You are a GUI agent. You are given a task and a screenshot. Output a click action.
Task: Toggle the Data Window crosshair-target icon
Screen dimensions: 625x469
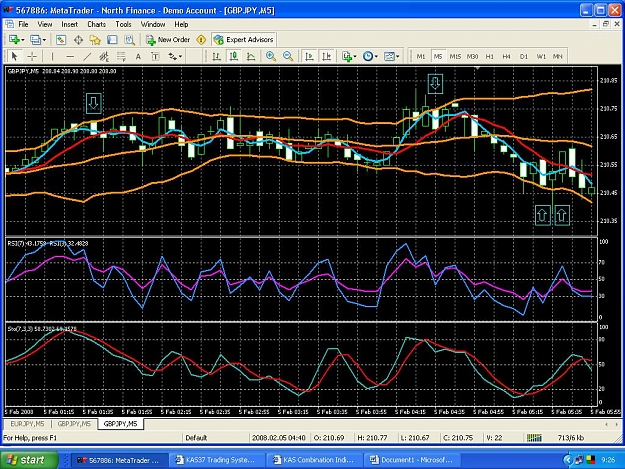tap(78, 39)
